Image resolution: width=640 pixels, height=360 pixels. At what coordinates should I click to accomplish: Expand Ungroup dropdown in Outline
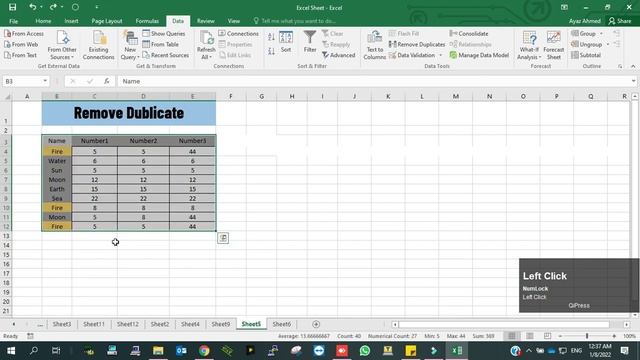[608, 44]
